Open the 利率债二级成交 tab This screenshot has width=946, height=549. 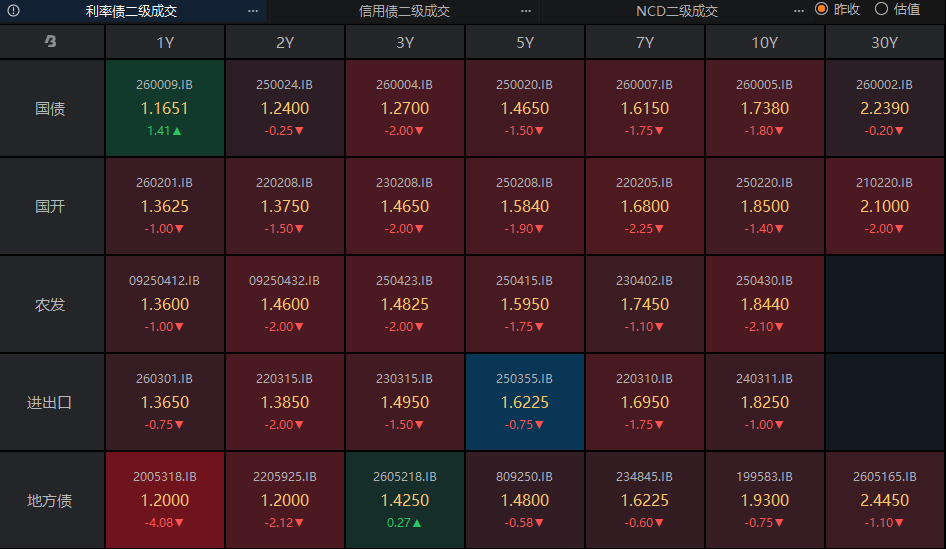(131, 11)
